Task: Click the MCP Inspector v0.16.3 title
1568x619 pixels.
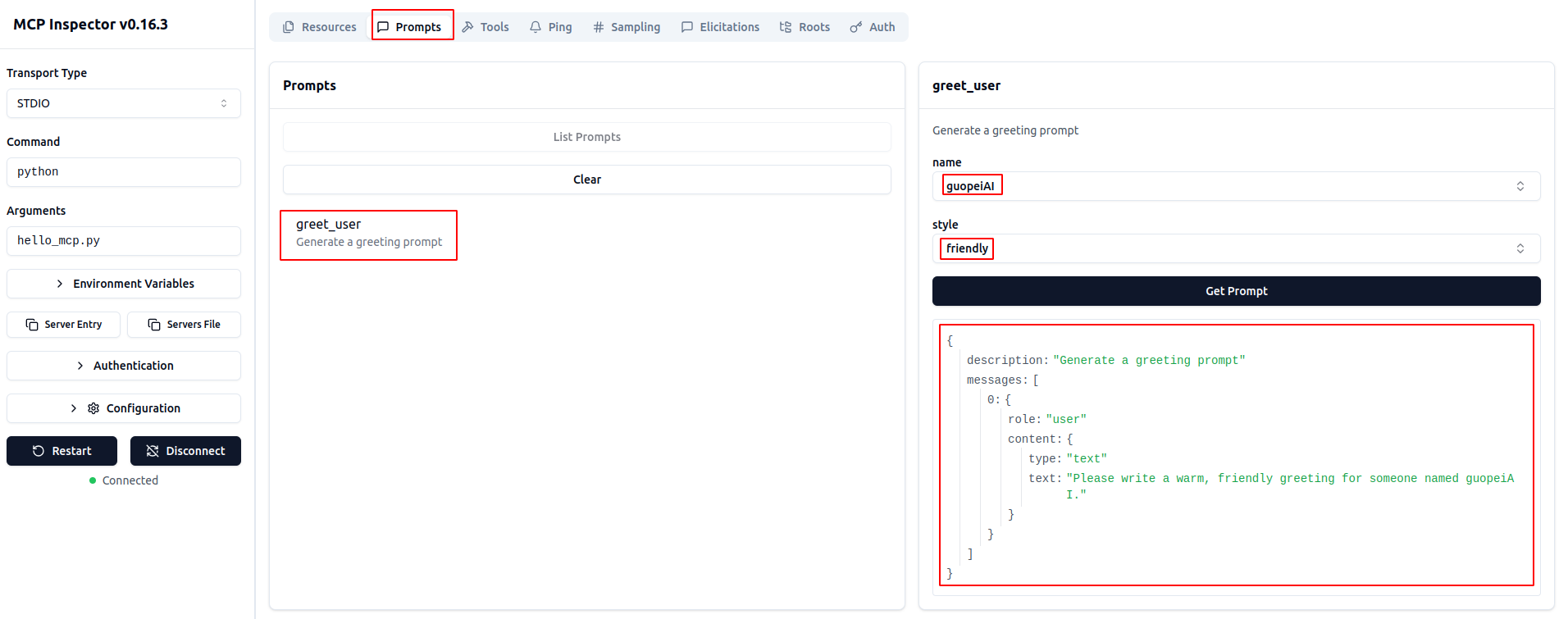Action: (90, 25)
